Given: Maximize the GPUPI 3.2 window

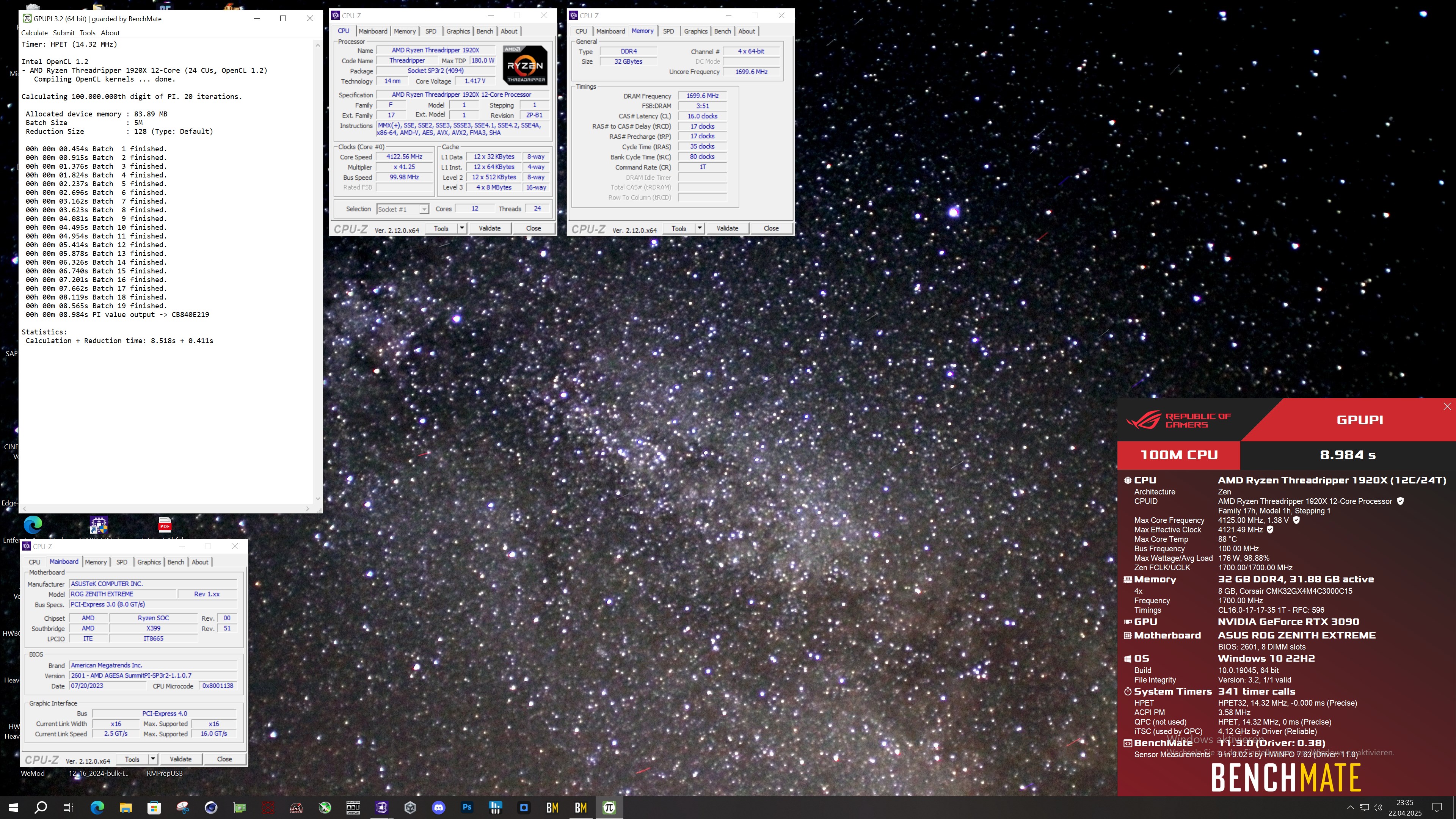Looking at the screenshot, I should click(283, 18).
